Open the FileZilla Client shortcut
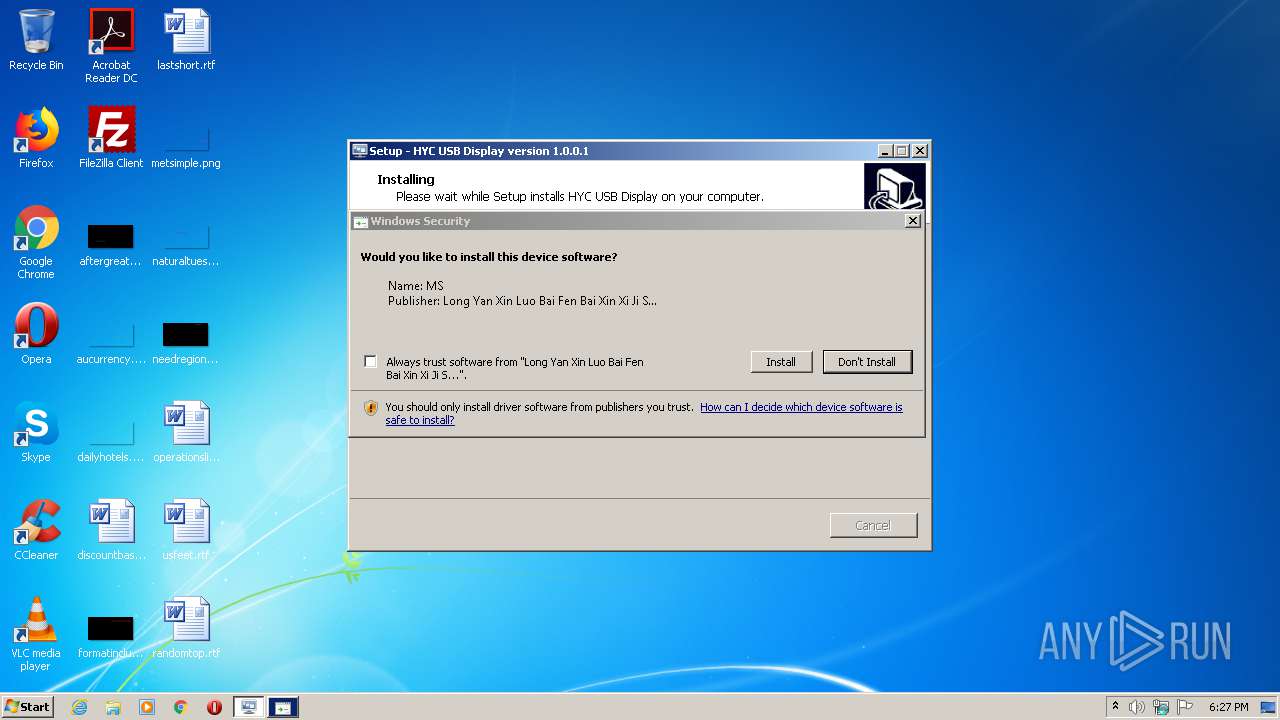This screenshot has width=1280, height=720. [x=111, y=138]
